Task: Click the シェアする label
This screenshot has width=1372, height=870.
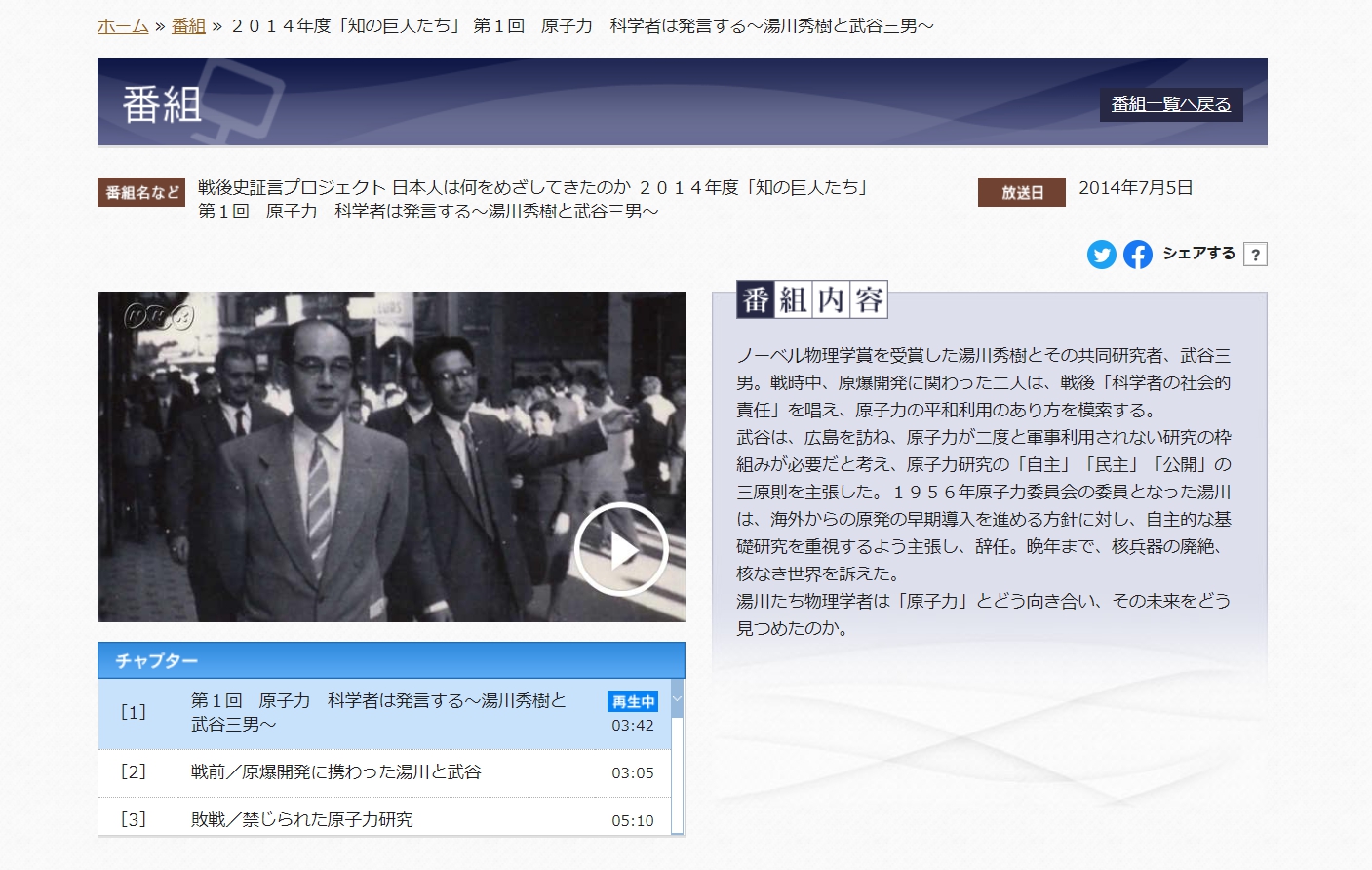Action: 1198,254
